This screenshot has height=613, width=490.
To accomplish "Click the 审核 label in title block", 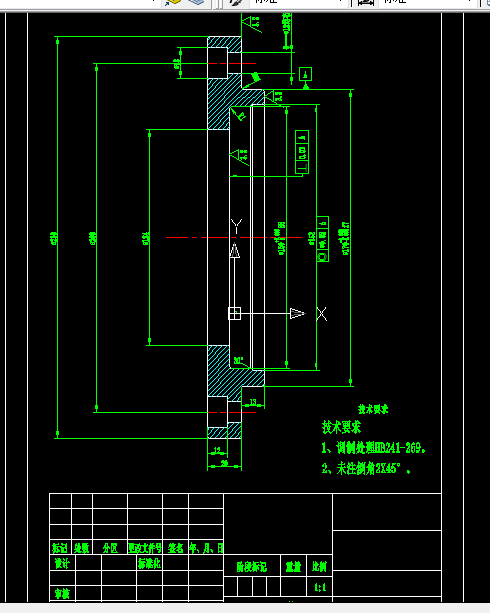I will click(62, 593).
